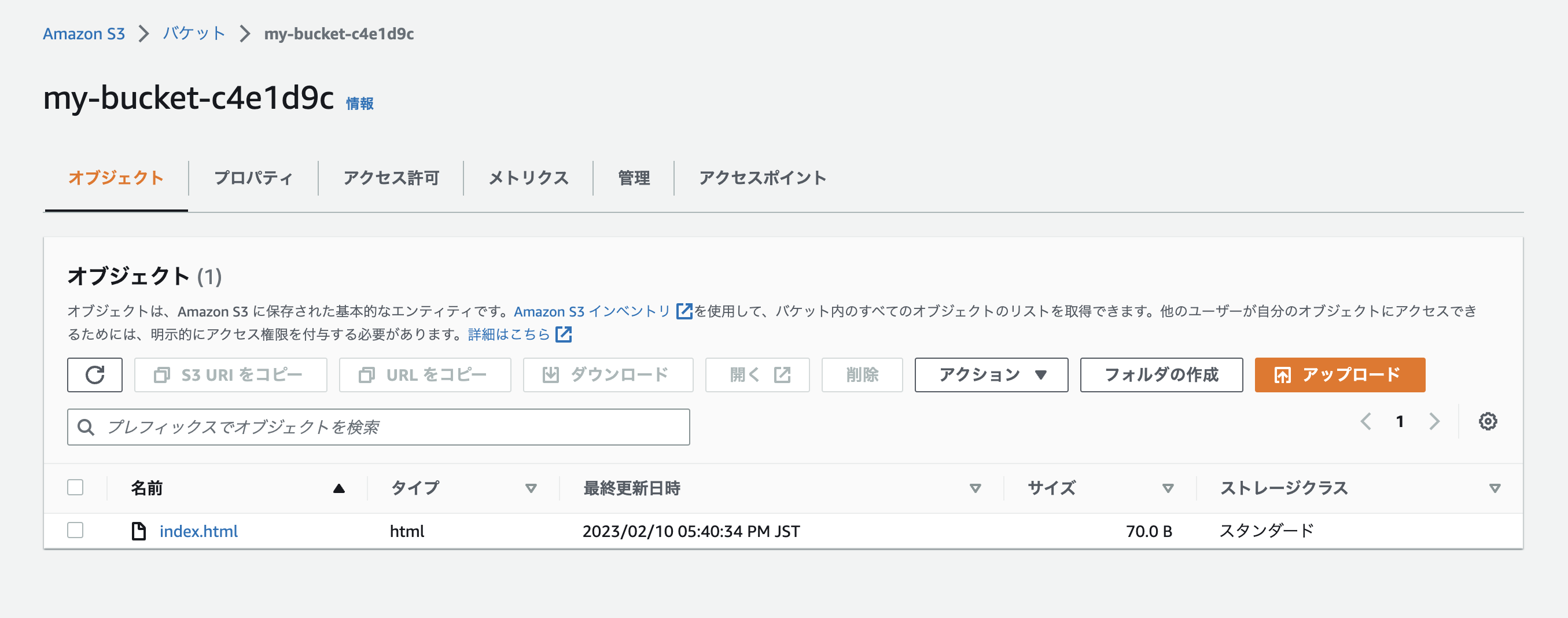Click the 削除 button
Image resolution: width=1568 pixels, height=618 pixels.
point(862,374)
